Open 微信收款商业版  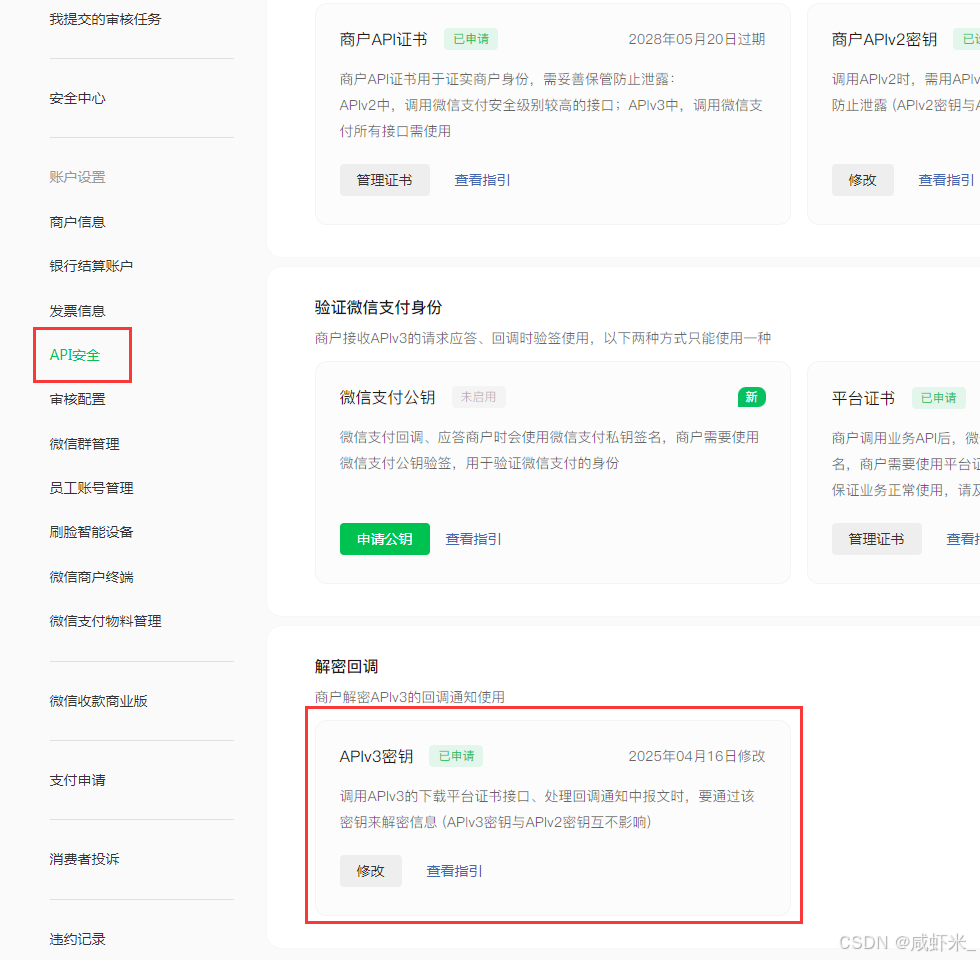[x=99, y=701]
